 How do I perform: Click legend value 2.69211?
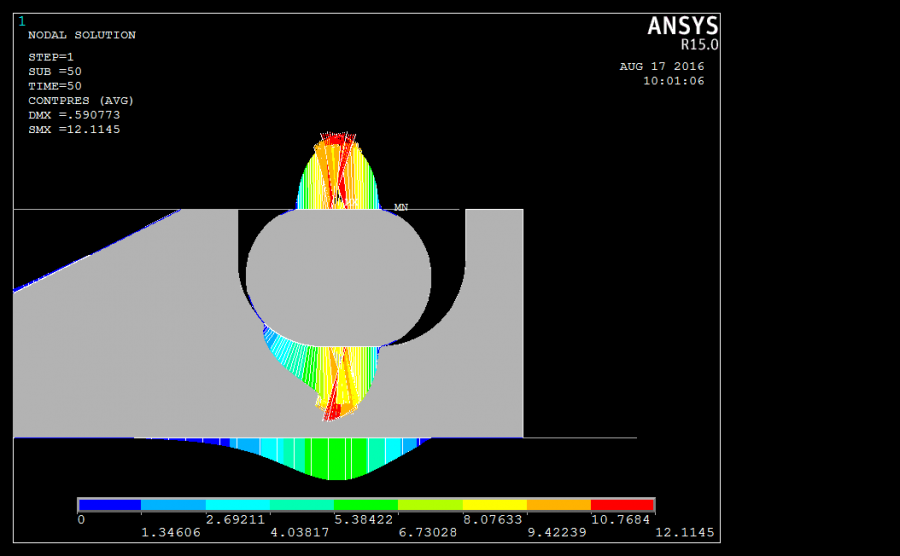[x=235, y=520]
